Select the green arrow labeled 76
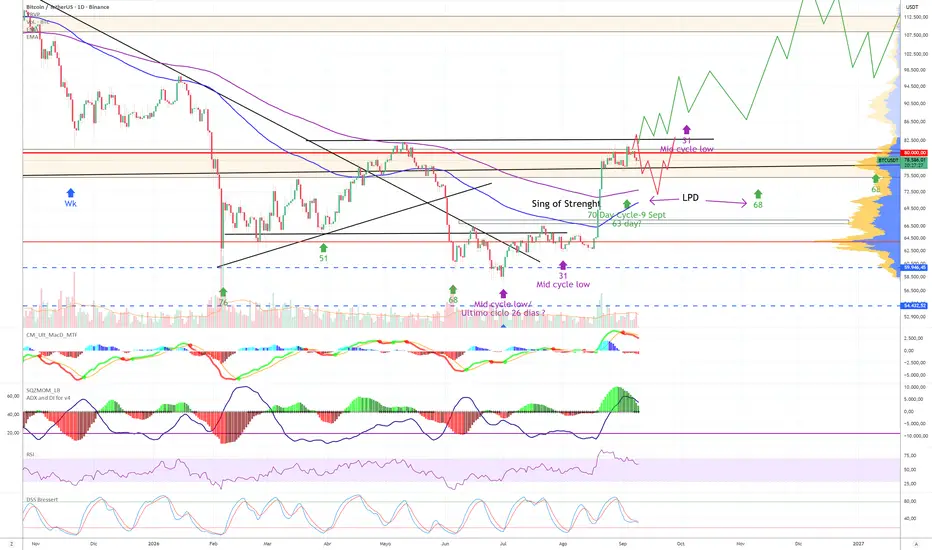Viewport: 932px width, 550px height. coord(223,292)
